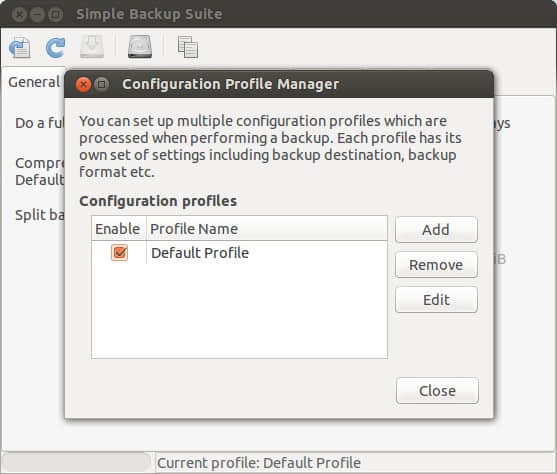Add a new configuration profile
This screenshot has width=557, height=474.
tap(436, 230)
